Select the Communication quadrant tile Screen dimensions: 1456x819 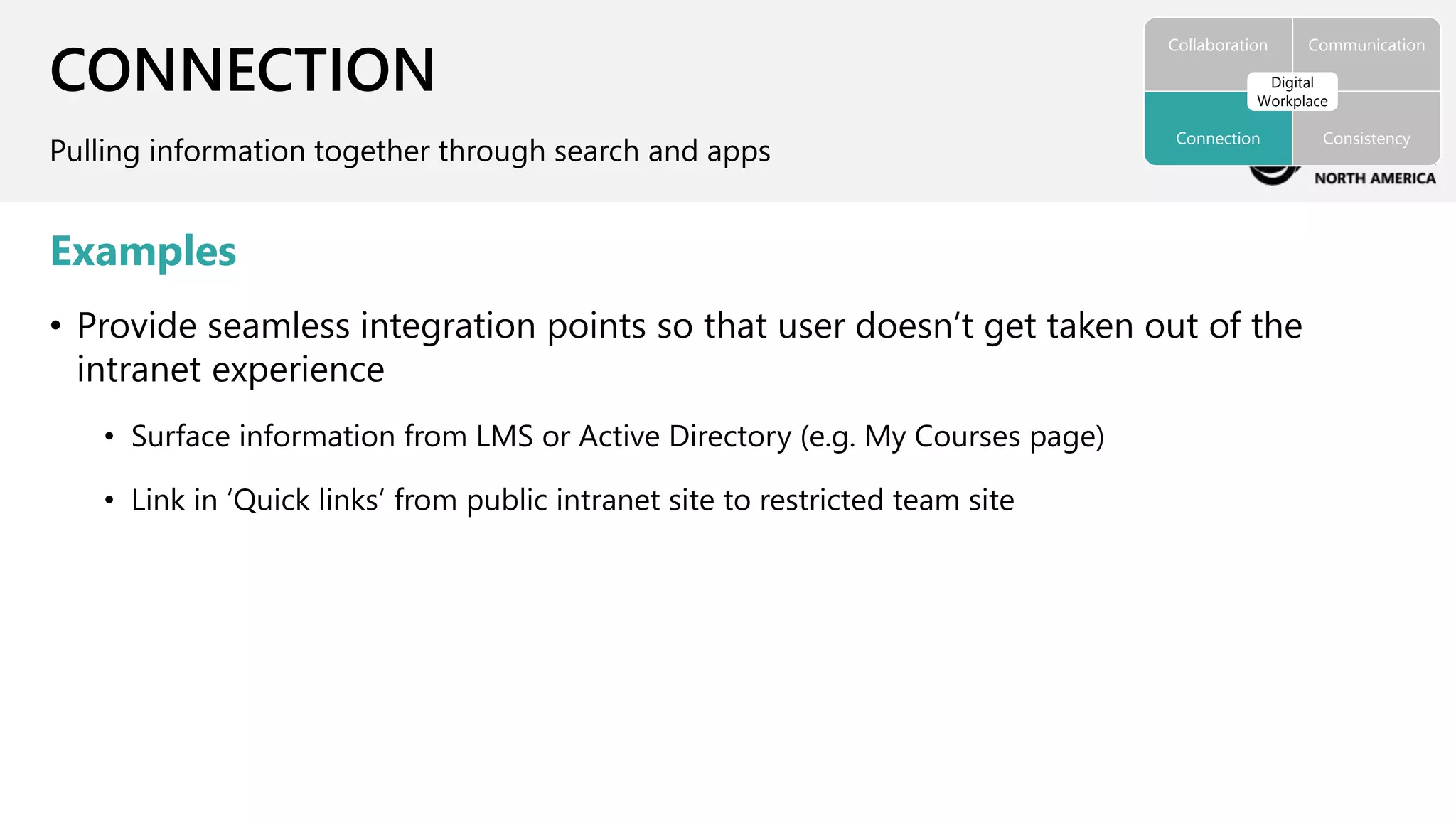click(x=1366, y=54)
